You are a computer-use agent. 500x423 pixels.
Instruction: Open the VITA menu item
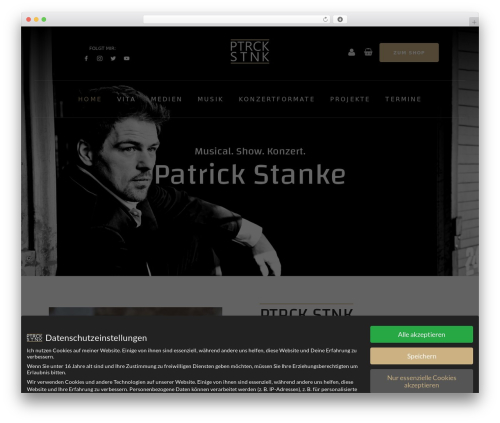point(126,99)
